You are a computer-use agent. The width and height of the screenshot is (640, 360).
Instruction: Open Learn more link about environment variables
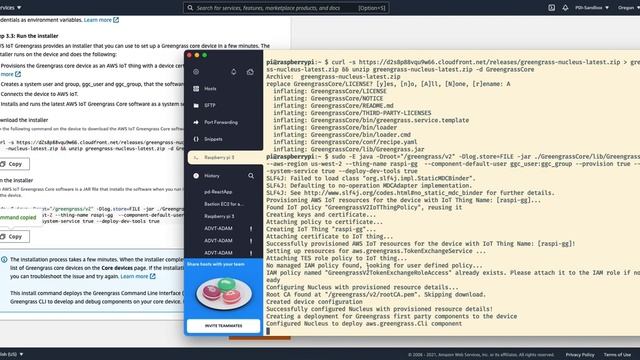pyautogui.click(x=101, y=20)
